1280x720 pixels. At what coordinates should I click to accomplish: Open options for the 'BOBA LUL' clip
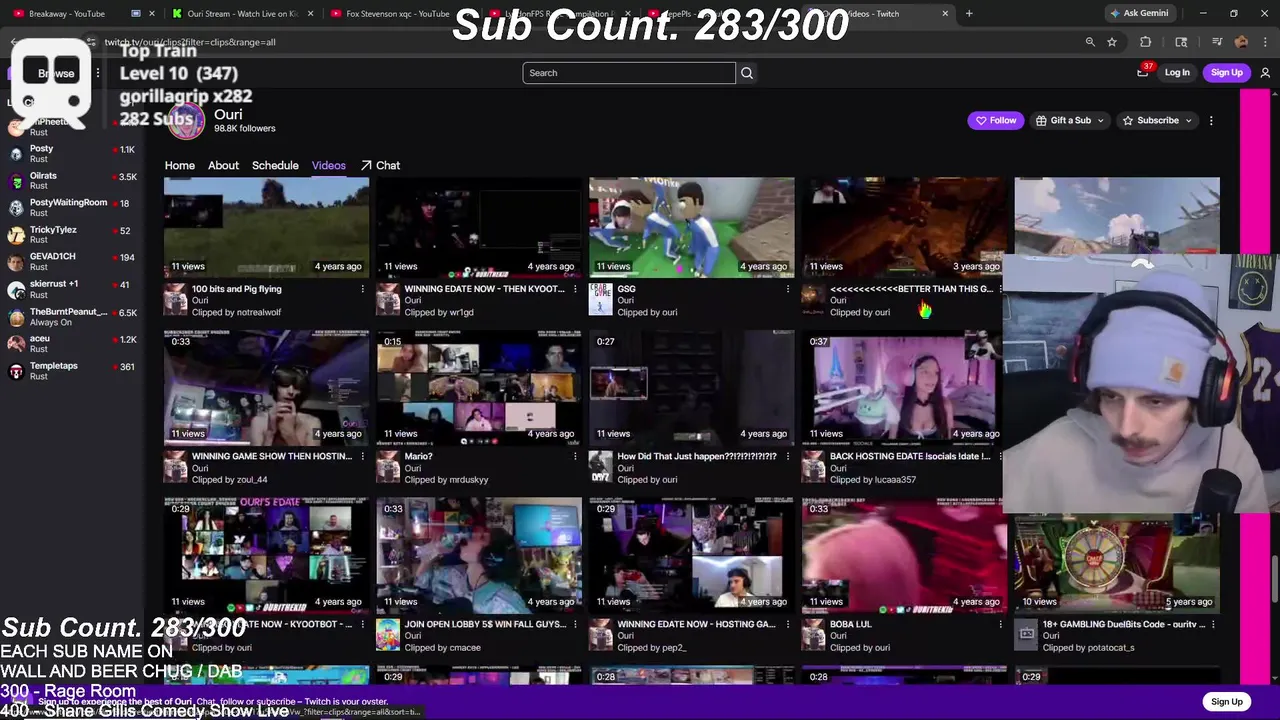pos(1000,624)
